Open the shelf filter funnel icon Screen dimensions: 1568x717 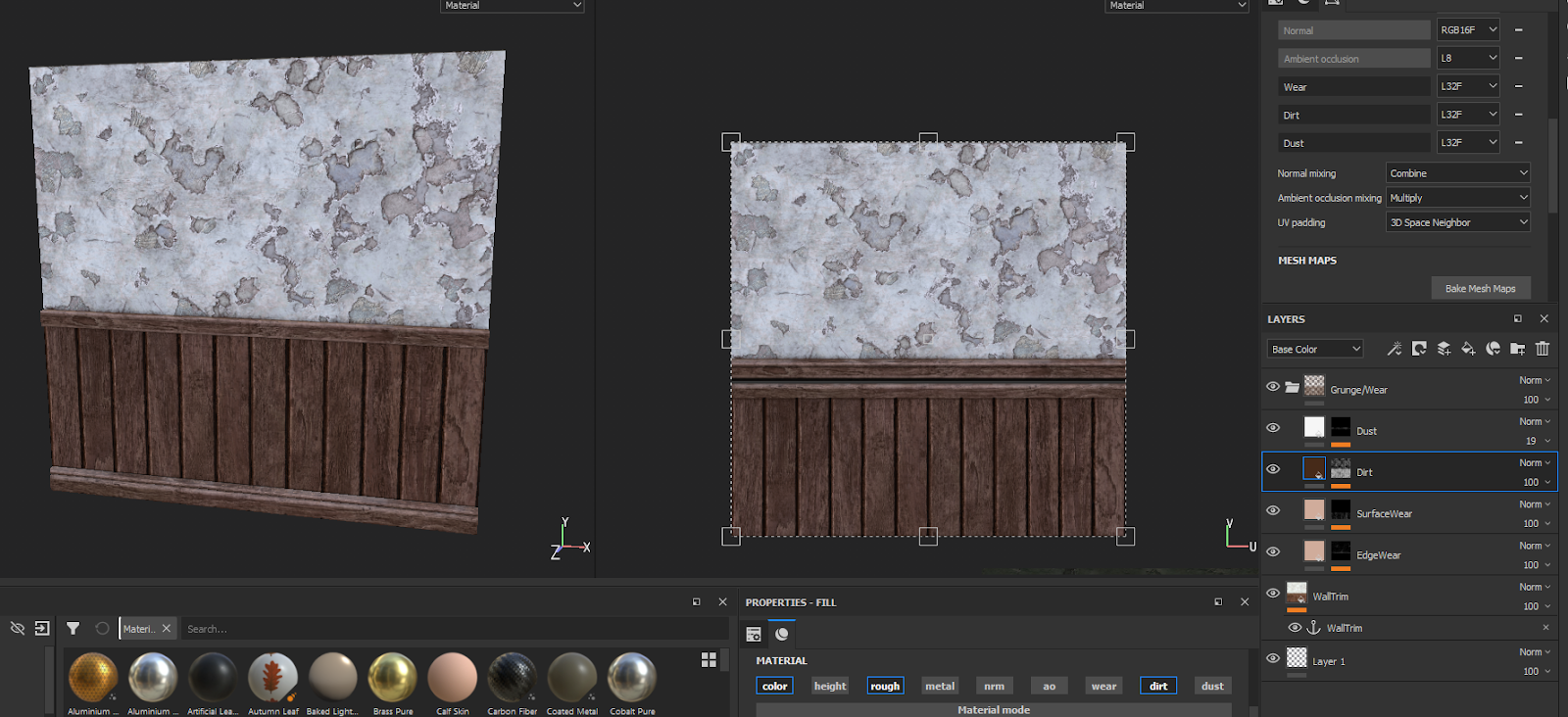point(73,628)
